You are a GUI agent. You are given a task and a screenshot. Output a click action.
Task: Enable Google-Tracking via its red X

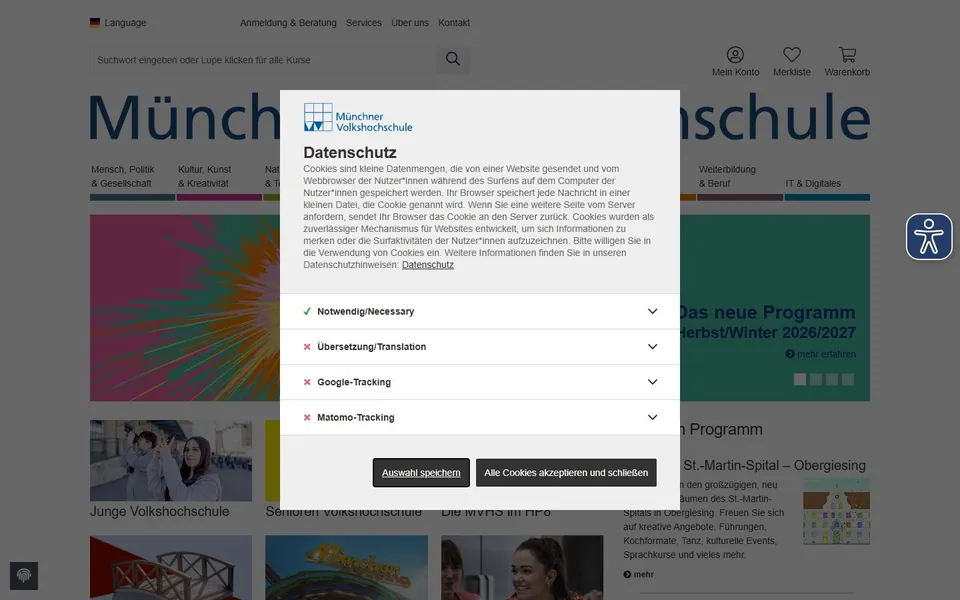[x=307, y=382]
